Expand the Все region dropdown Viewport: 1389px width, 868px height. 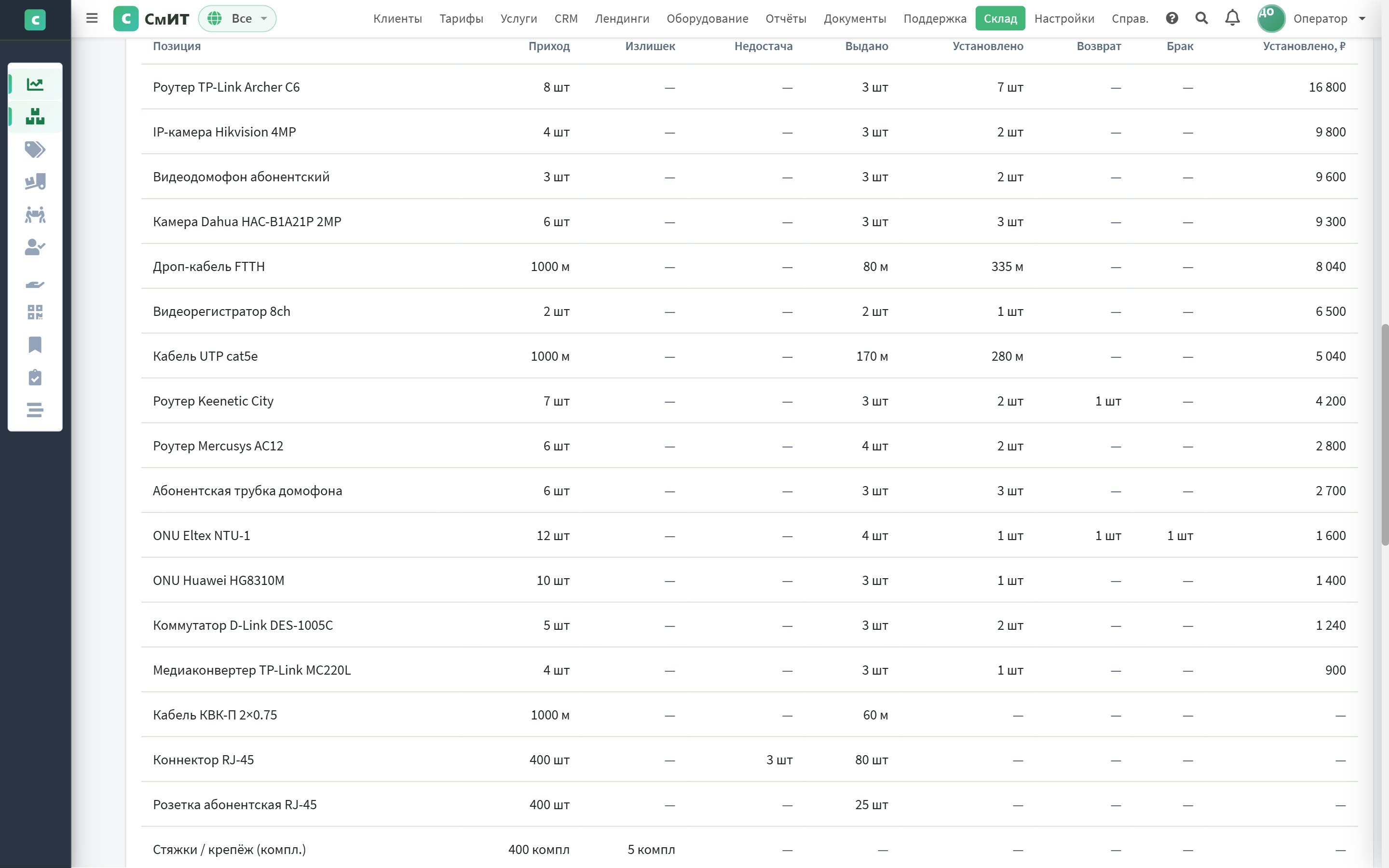(237, 19)
